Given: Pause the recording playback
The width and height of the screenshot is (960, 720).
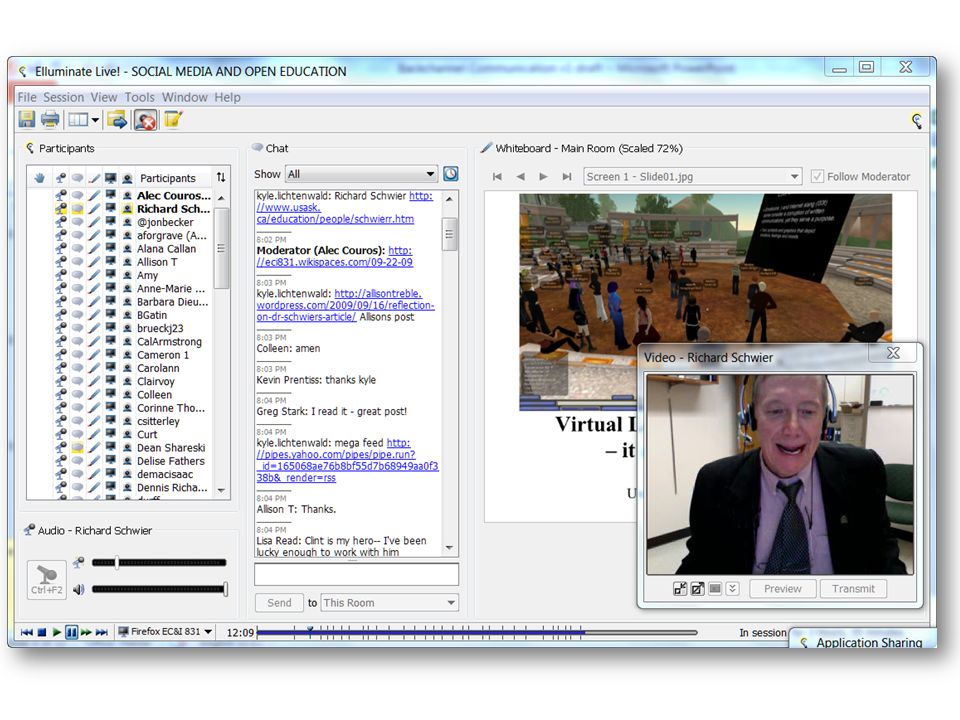Looking at the screenshot, I should (72, 632).
